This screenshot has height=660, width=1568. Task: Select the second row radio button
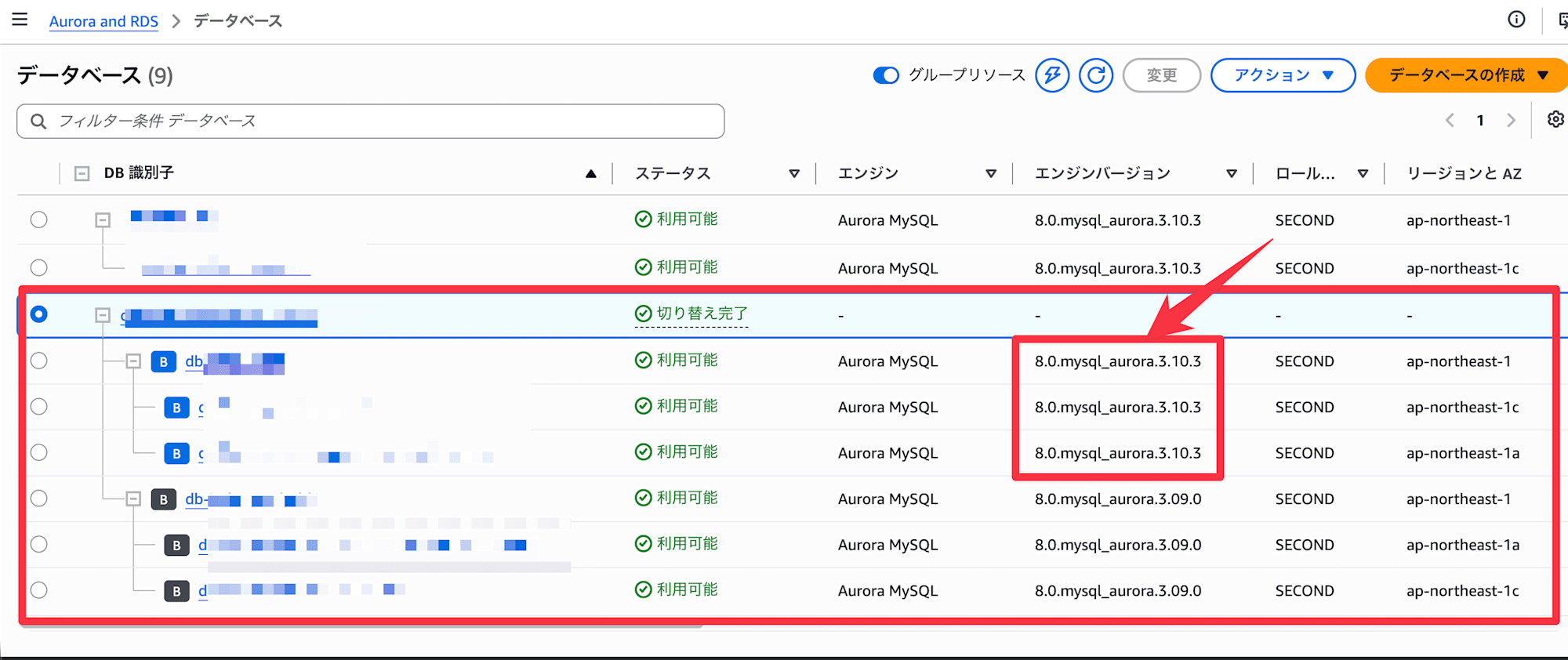(38, 267)
